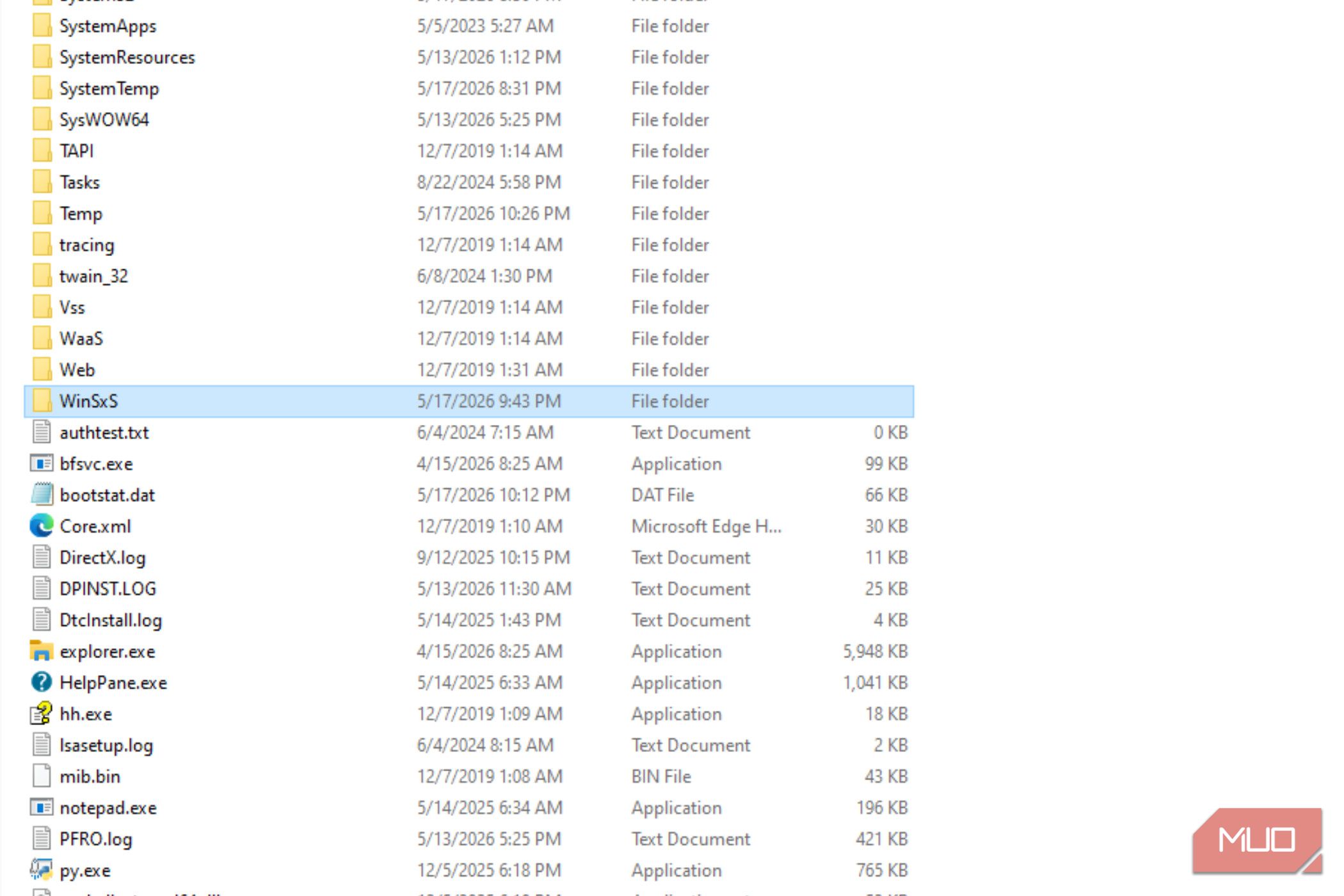Select the mib.bin blank file icon

[x=42, y=776]
